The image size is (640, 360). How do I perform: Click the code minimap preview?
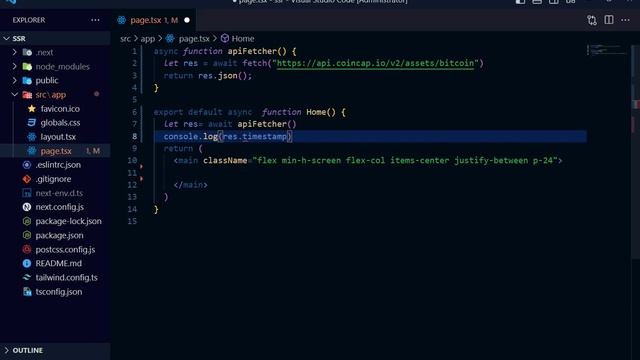coord(606,50)
